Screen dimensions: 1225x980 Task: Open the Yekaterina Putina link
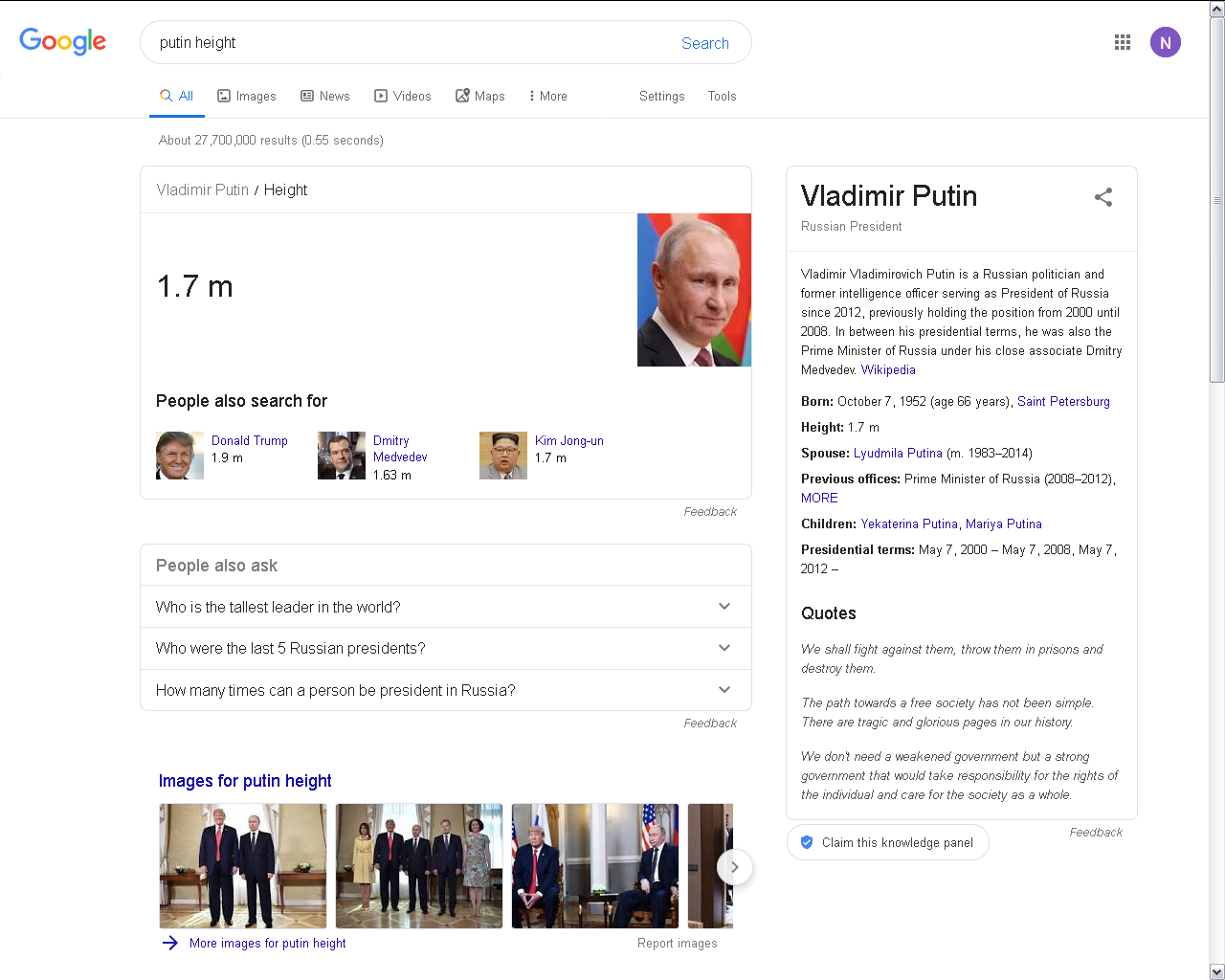pos(909,523)
